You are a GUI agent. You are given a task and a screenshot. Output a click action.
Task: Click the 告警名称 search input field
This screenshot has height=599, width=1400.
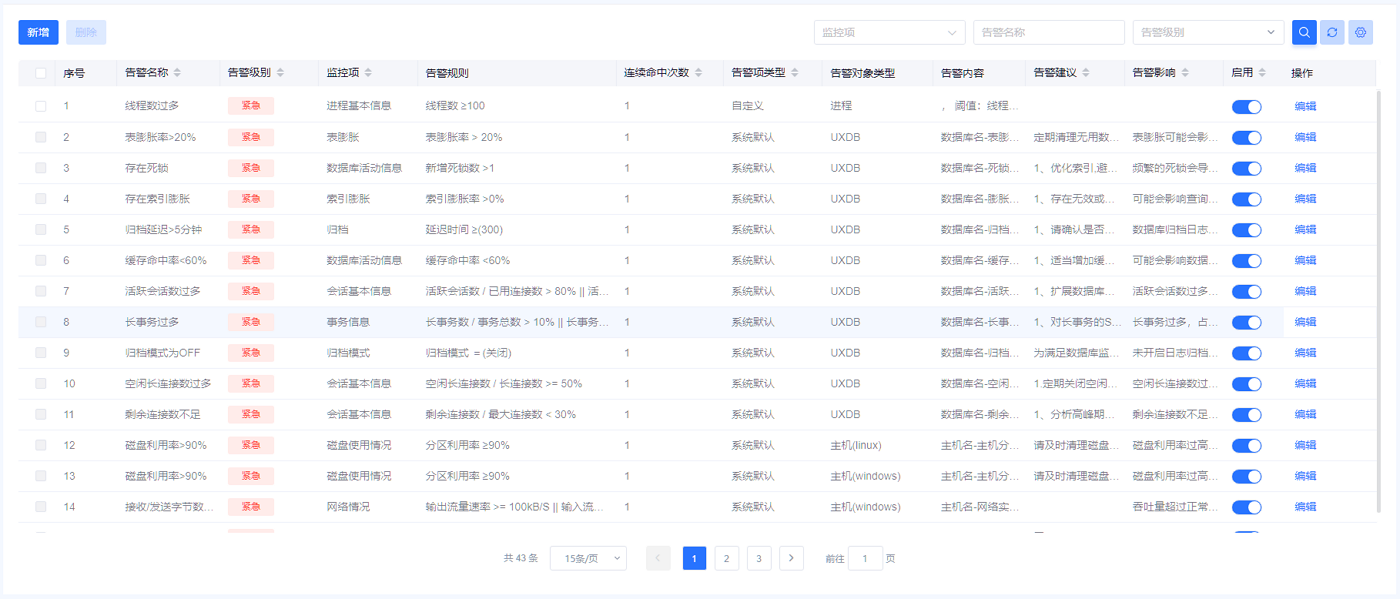tap(1048, 32)
